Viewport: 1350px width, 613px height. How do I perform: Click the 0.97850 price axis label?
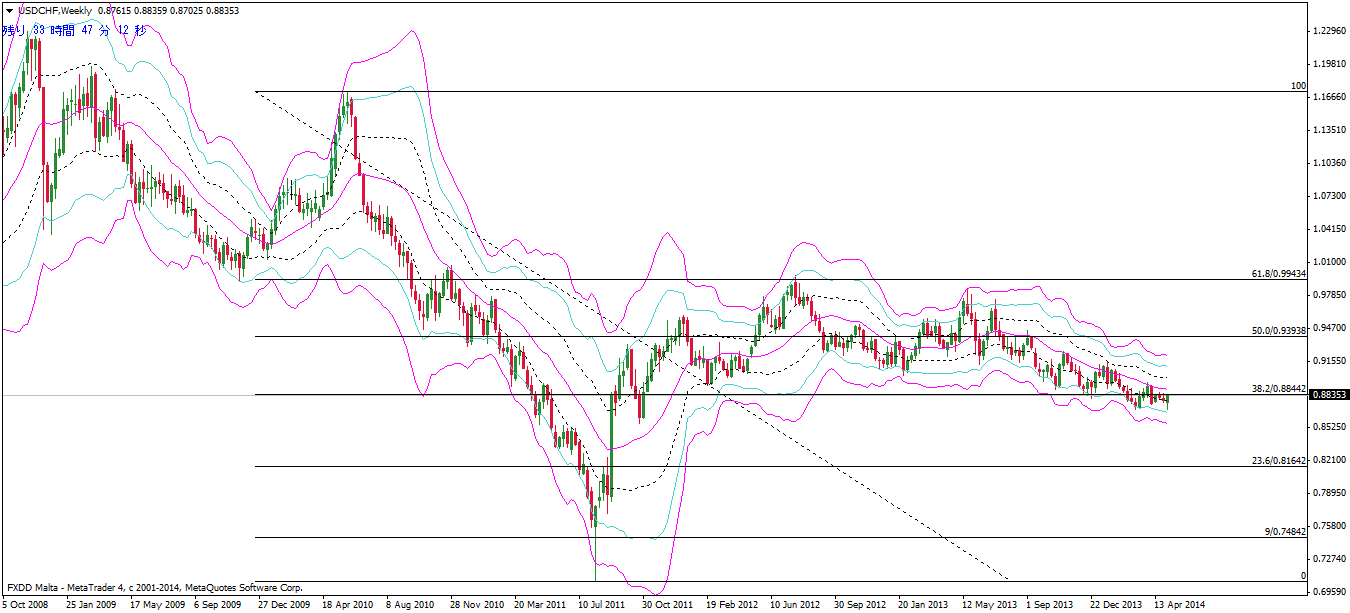click(x=1329, y=295)
